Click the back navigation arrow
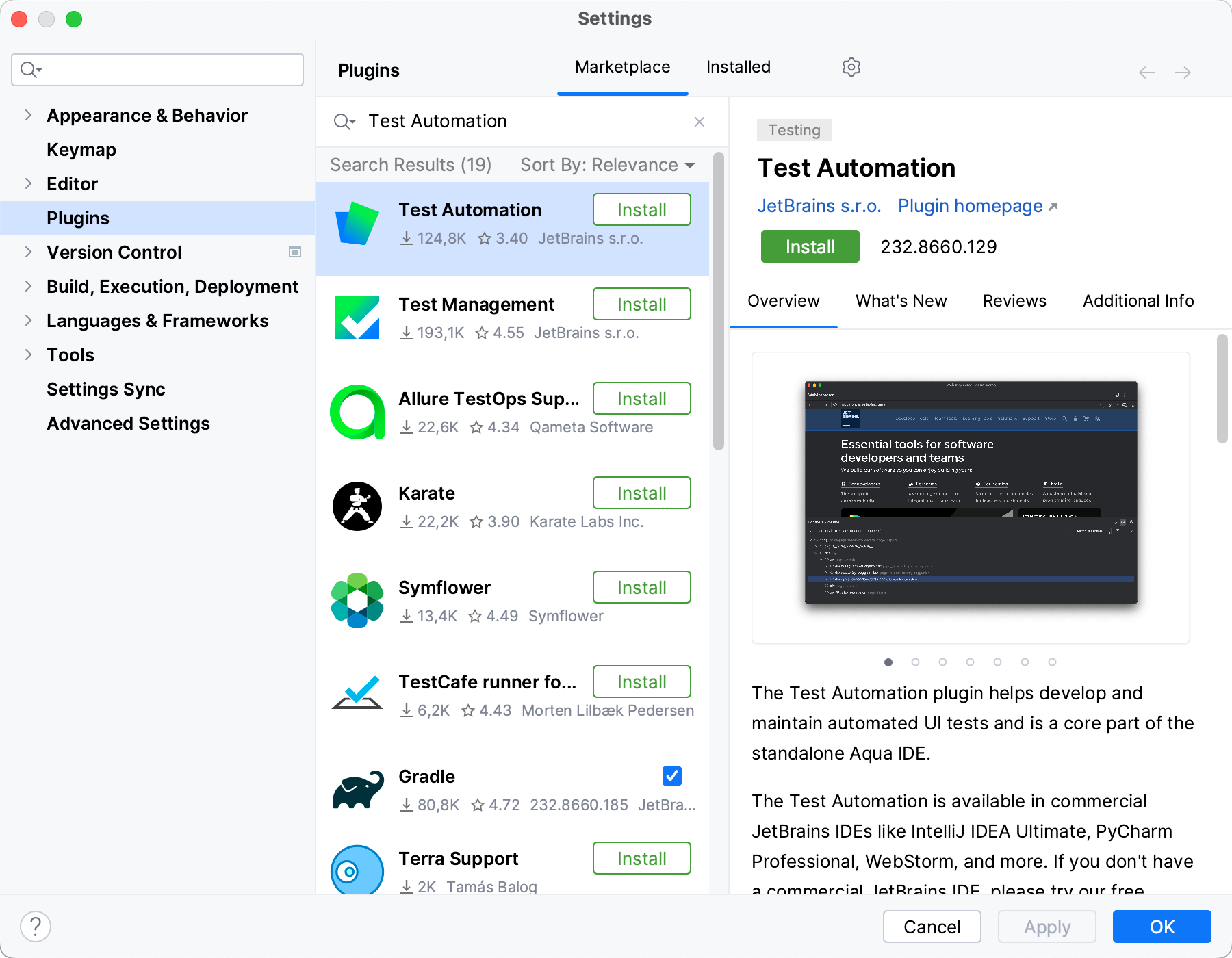This screenshot has width=1232, height=958. (x=1146, y=72)
